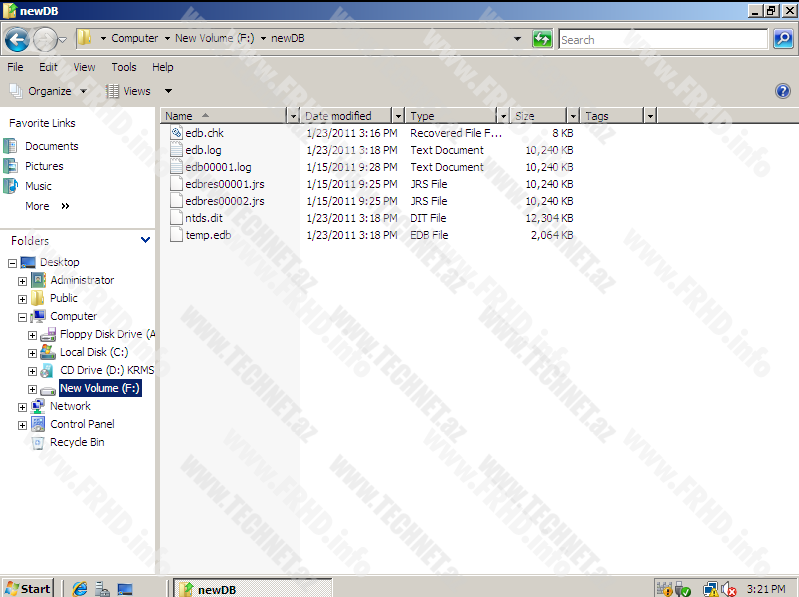Open the Name column filter dropdown
The image size is (799, 597).
pos(293,116)
